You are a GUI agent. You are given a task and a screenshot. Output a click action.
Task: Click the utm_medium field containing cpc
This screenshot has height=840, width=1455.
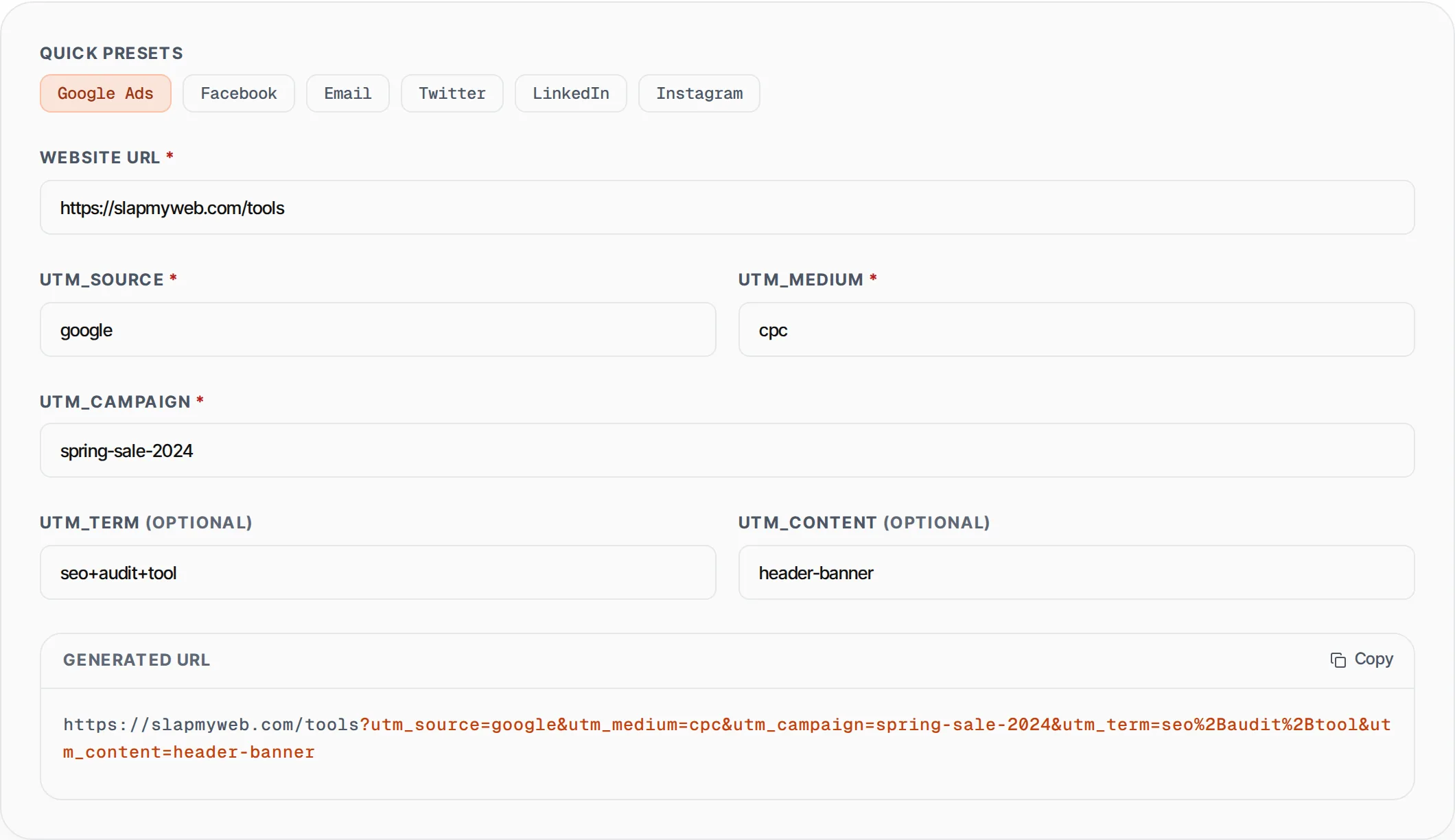(1077, 329)
